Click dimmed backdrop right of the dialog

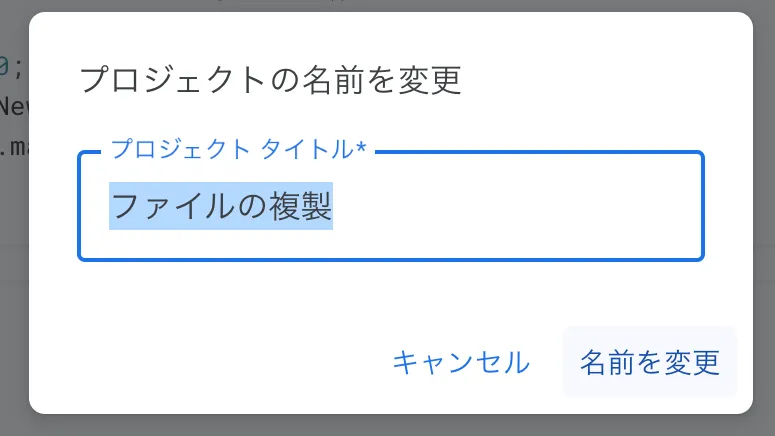[x=764, y=218]
